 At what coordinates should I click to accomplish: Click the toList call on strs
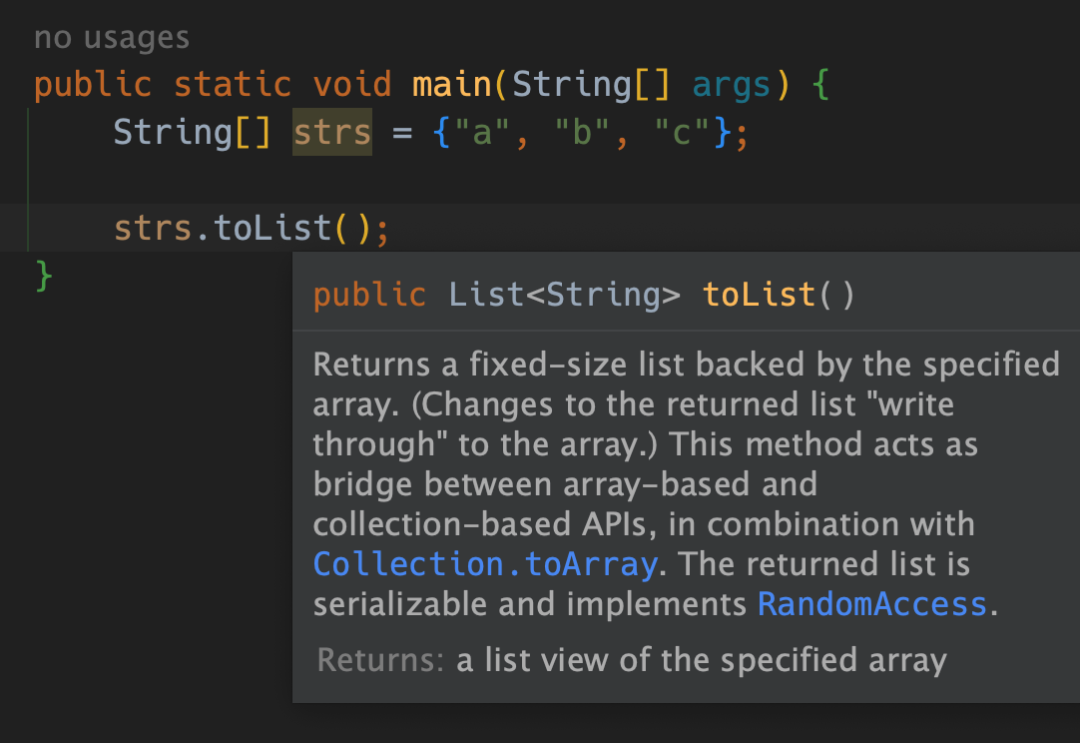point(273,228)
